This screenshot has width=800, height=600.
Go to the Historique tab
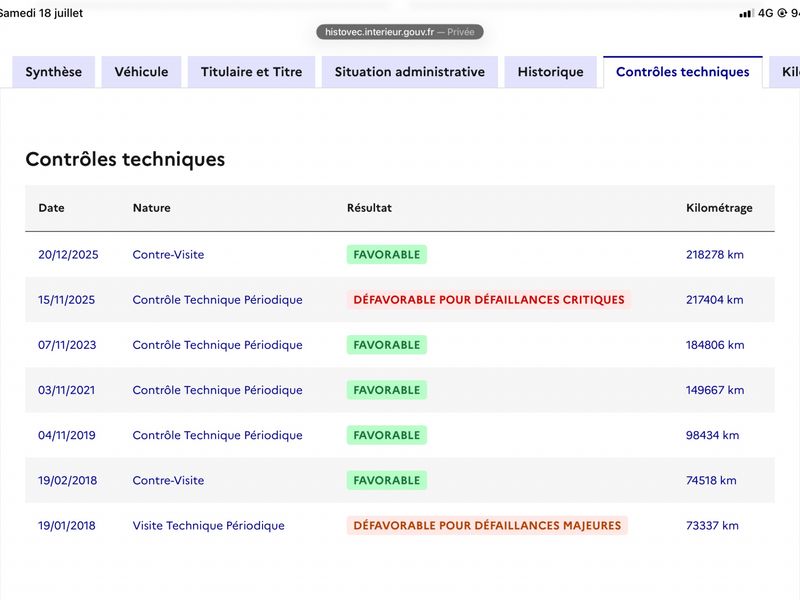[x=551, y=72]
